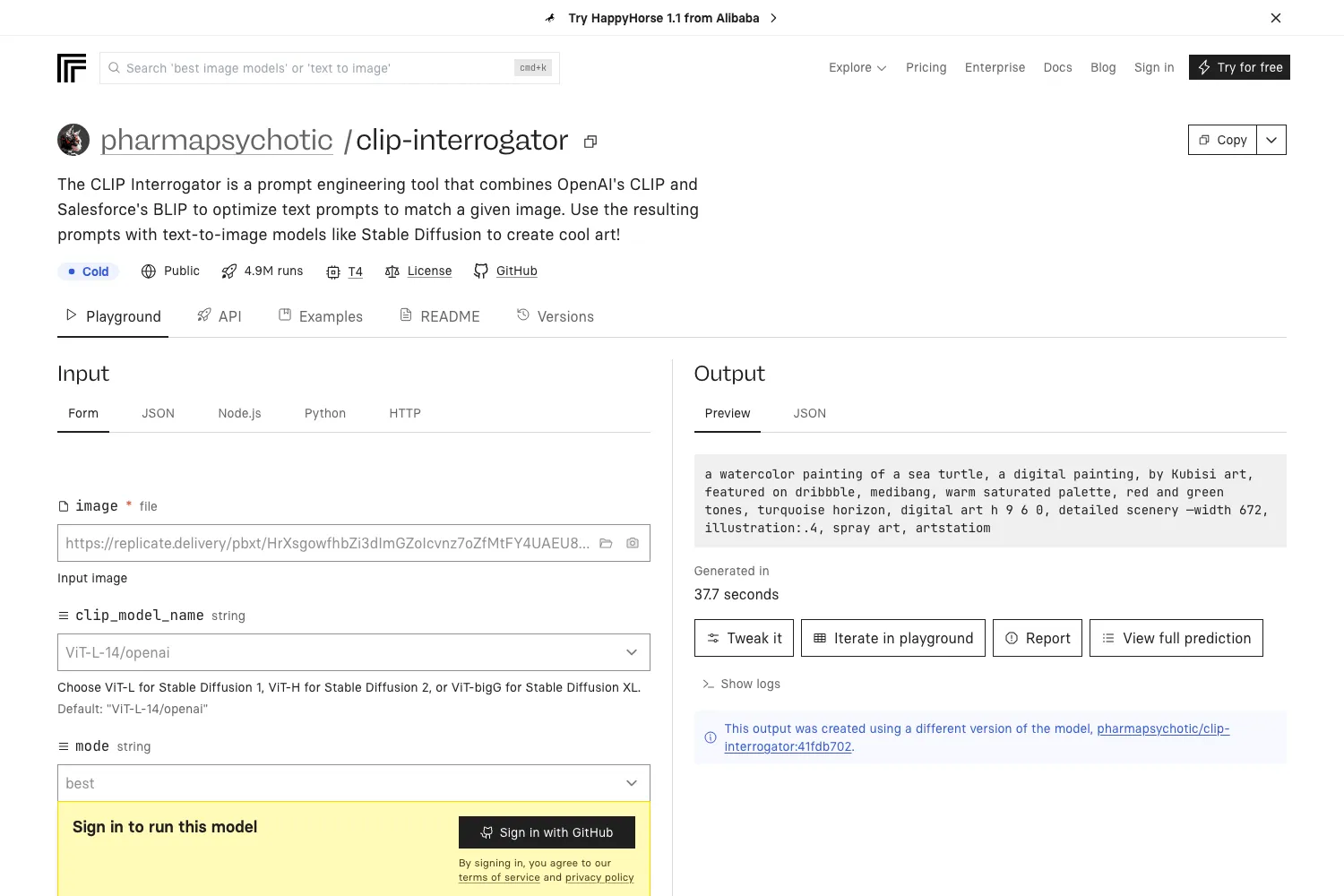Click the Show logs toggle
Image resolution: width=1344 pixels, height=896 pixels.
click(741, 684)
